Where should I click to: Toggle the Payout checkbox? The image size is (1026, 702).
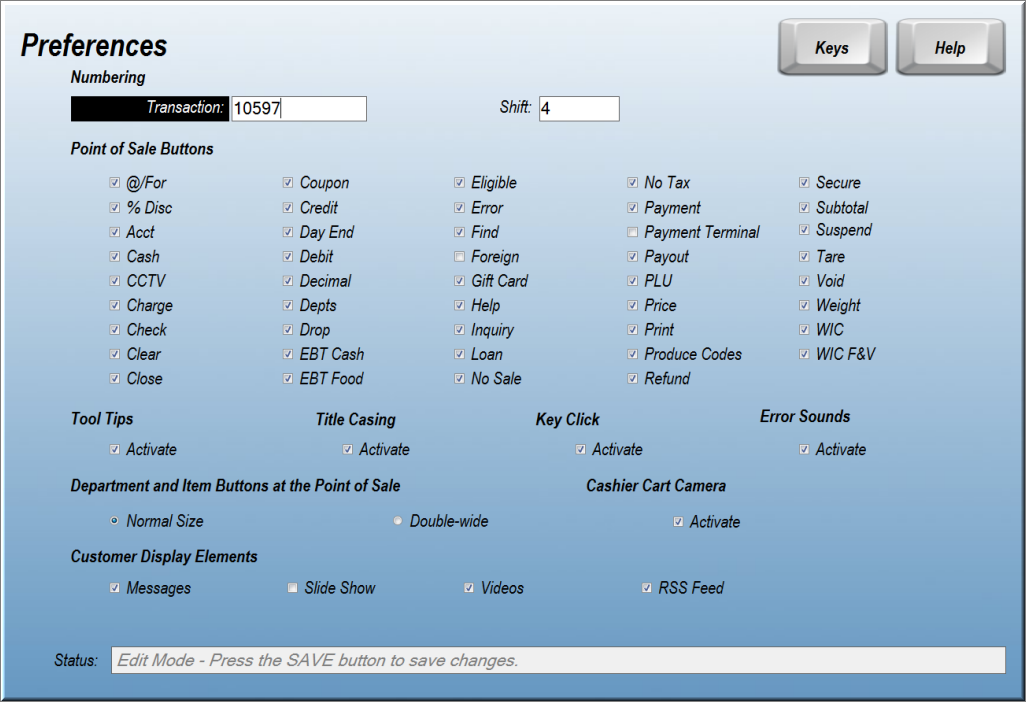coord(633,256)
